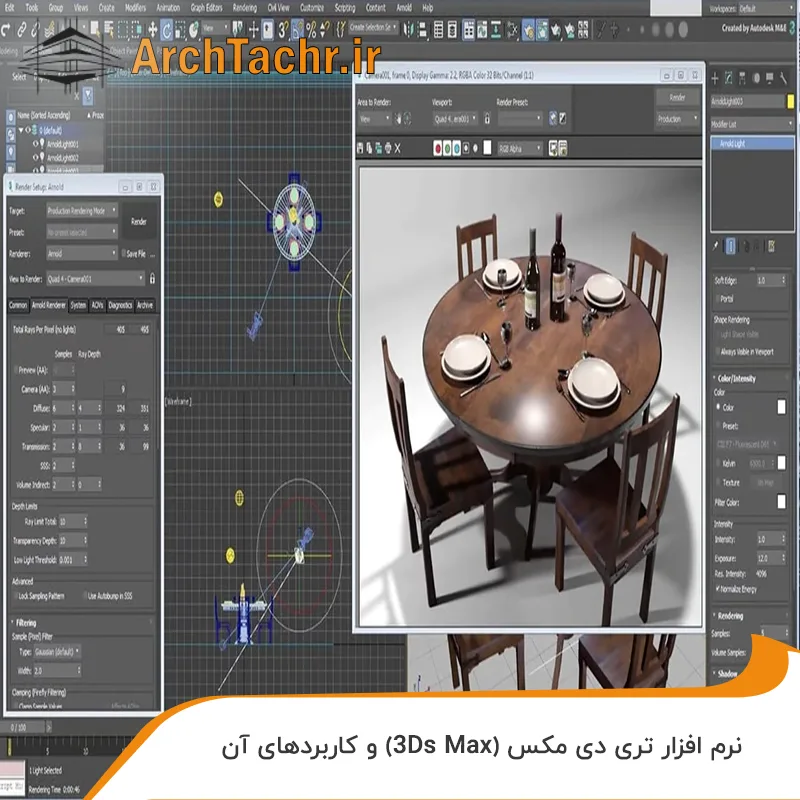Toggle visibility eye of ArnoldLight001

tap(36, 144)
